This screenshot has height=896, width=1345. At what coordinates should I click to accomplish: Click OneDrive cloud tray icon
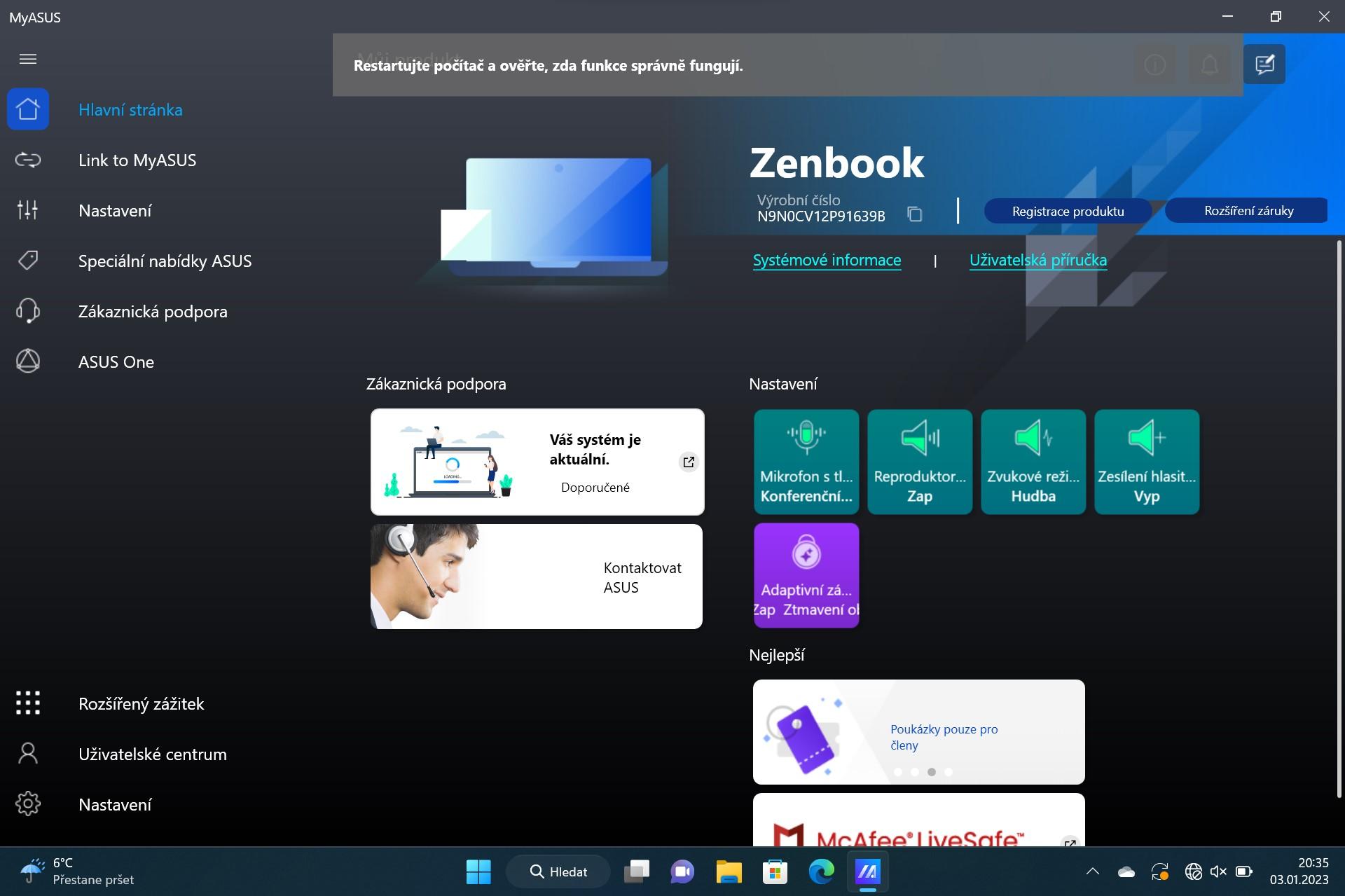point(1126,871)
